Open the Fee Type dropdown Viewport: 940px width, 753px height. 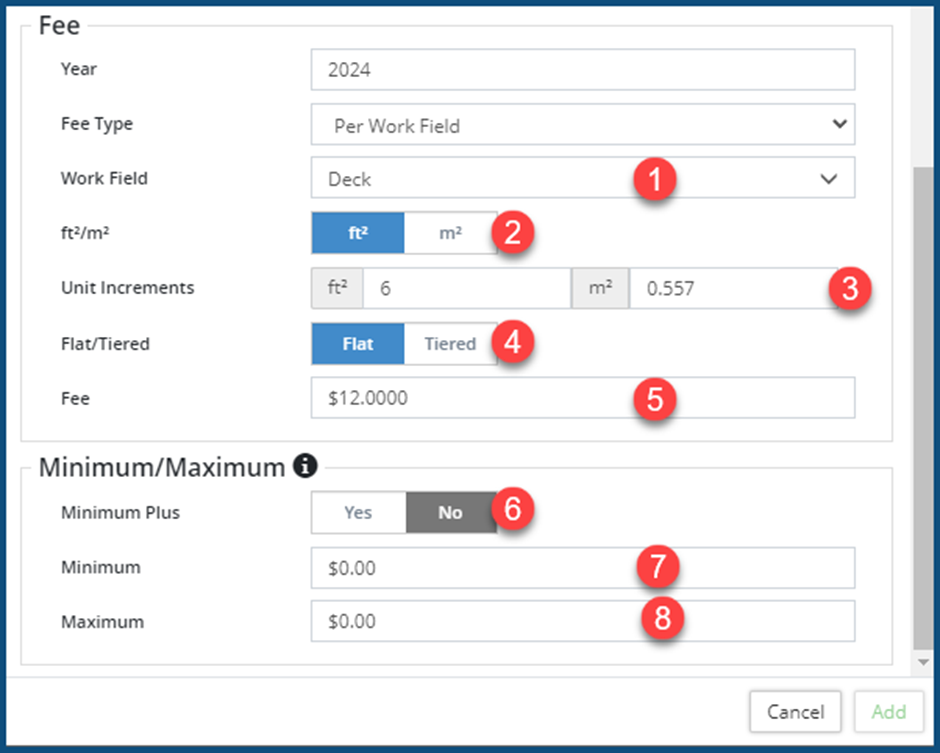coord(582,125)
